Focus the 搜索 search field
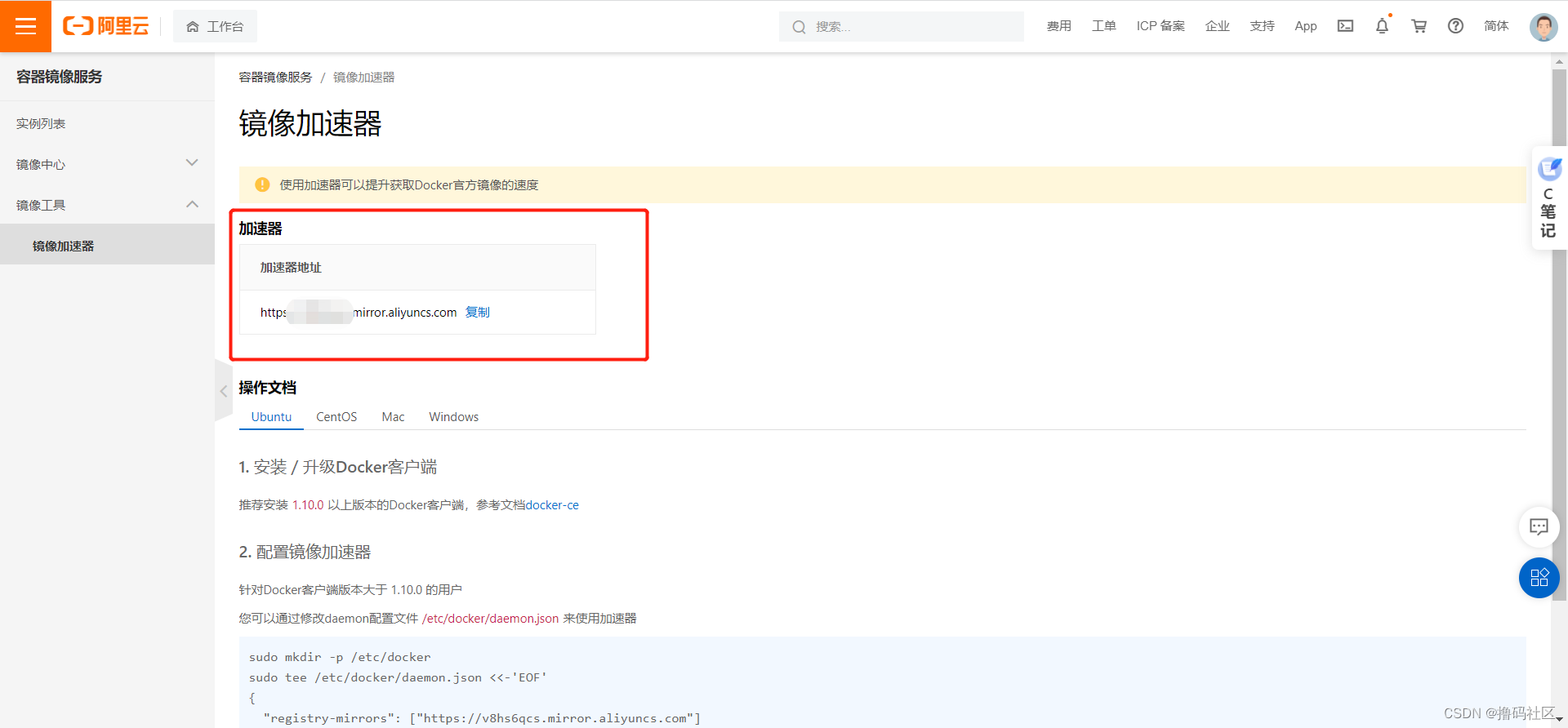Screen dimensions: 1568x728 pyautogui.click(x=902, y=26)
